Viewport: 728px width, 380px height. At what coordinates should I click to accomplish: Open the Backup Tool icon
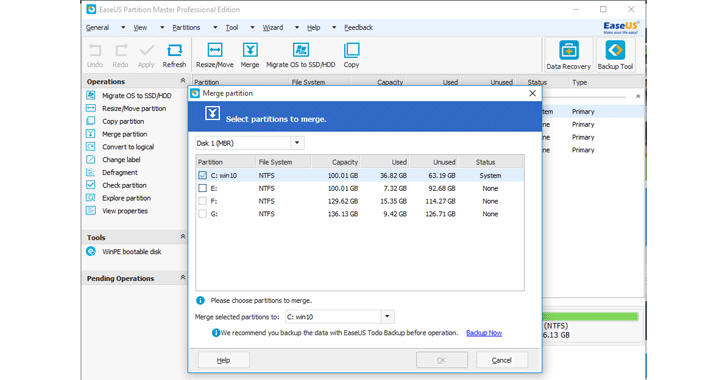pos(615,50)
